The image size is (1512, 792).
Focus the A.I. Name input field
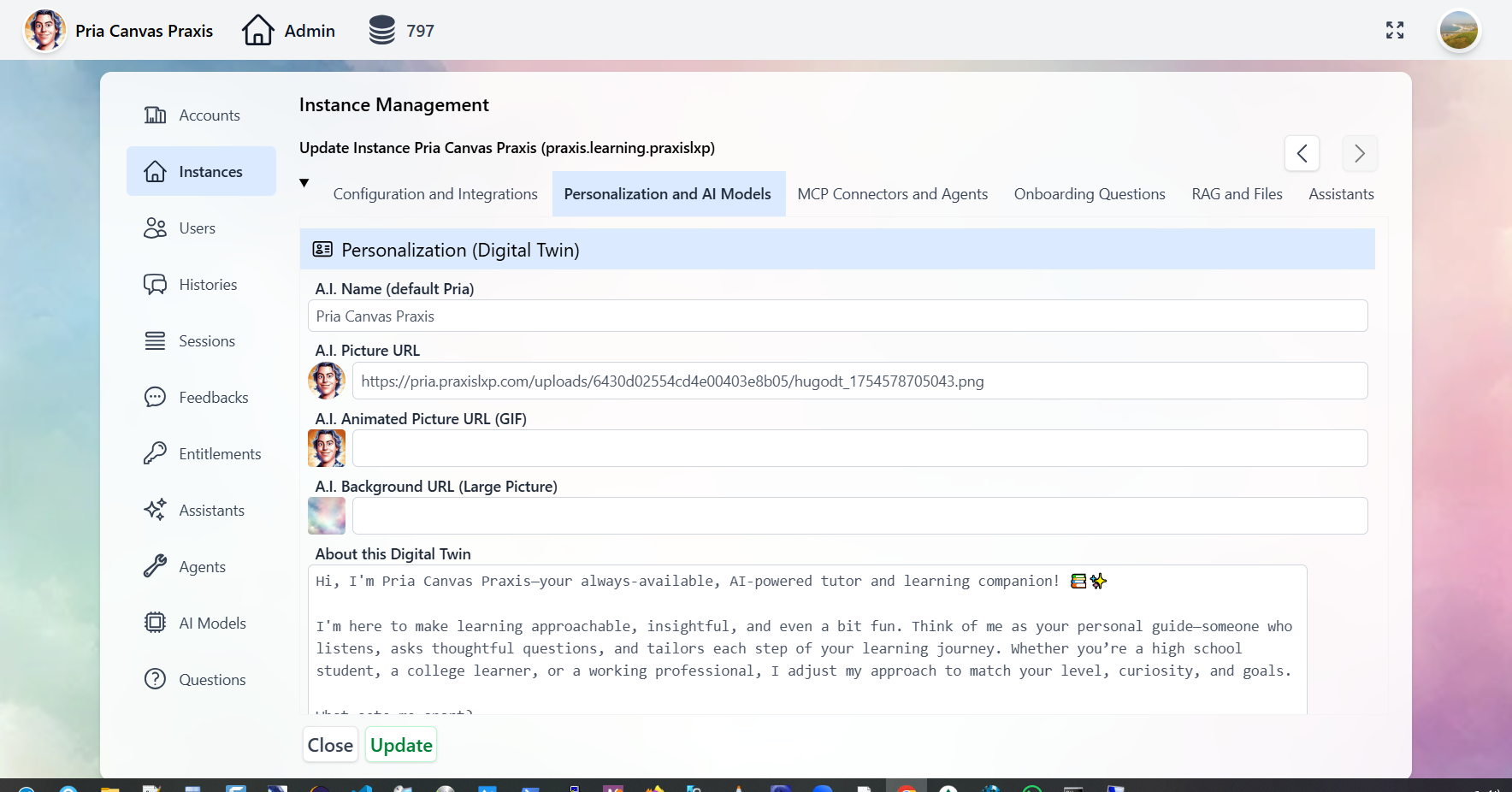(x=837, y=316)
